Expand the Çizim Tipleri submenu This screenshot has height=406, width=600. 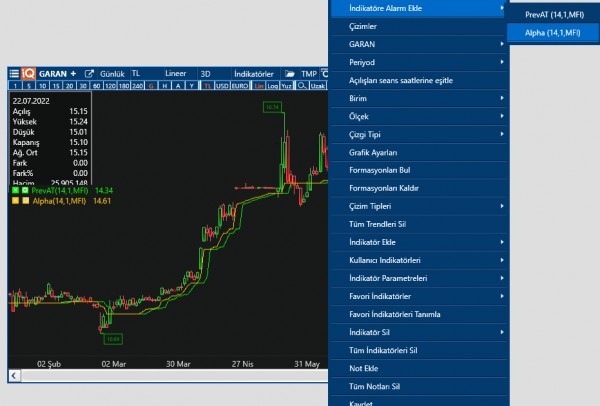click(x=419, y=206)
